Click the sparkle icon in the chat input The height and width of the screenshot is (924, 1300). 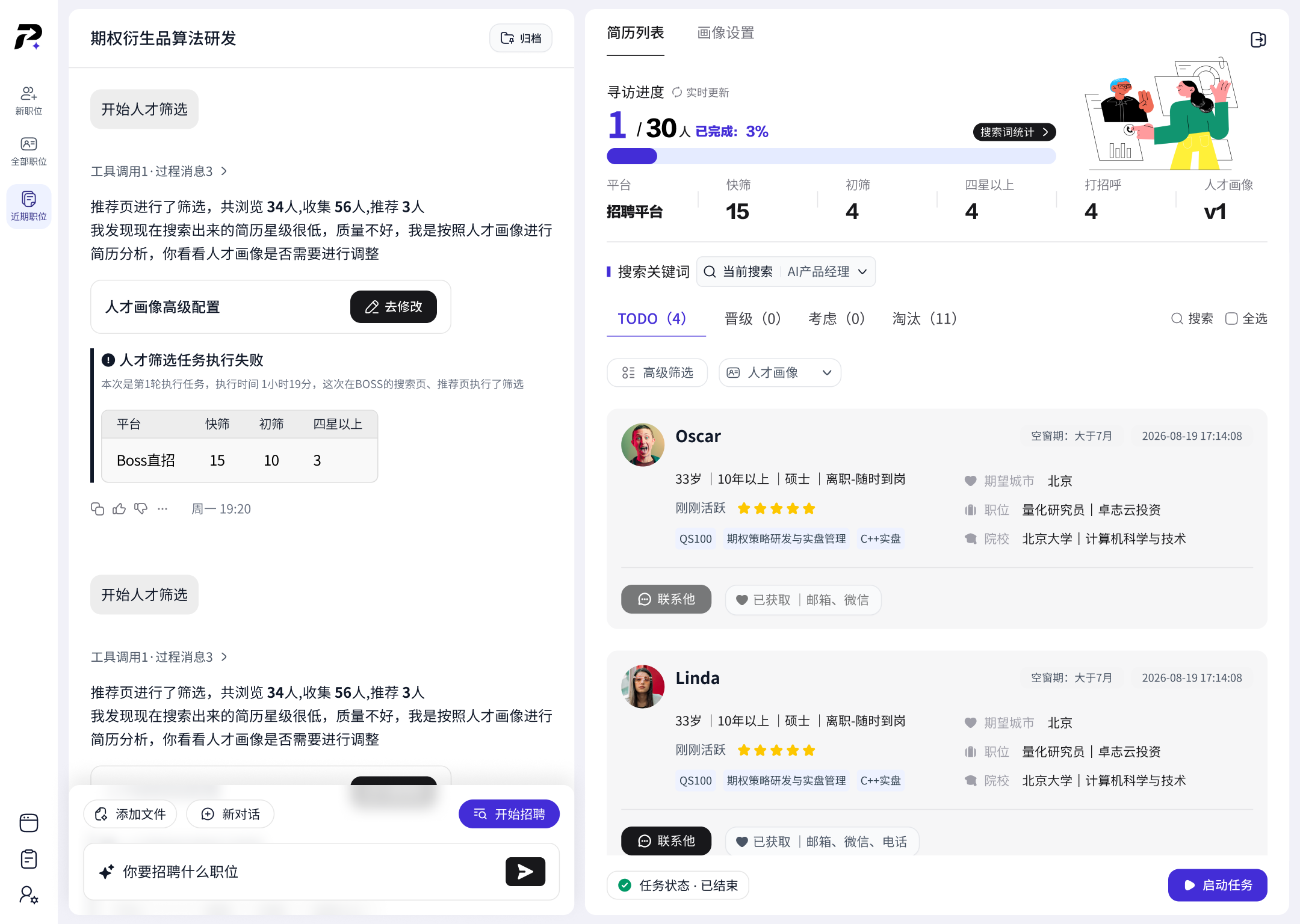tap(107, 872)
